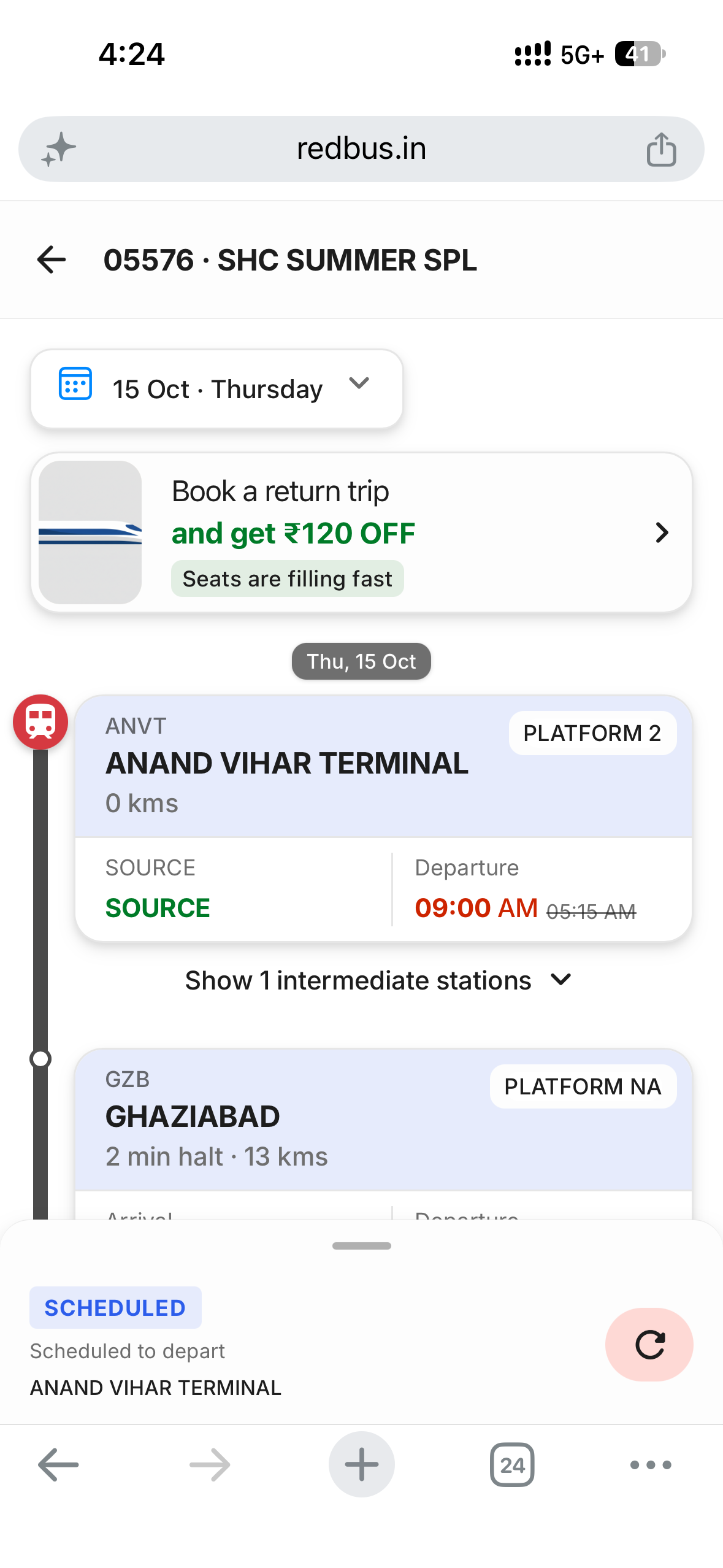Tap the train thumbnail in offer card
Screen dimensions: 723x1568
90,532
